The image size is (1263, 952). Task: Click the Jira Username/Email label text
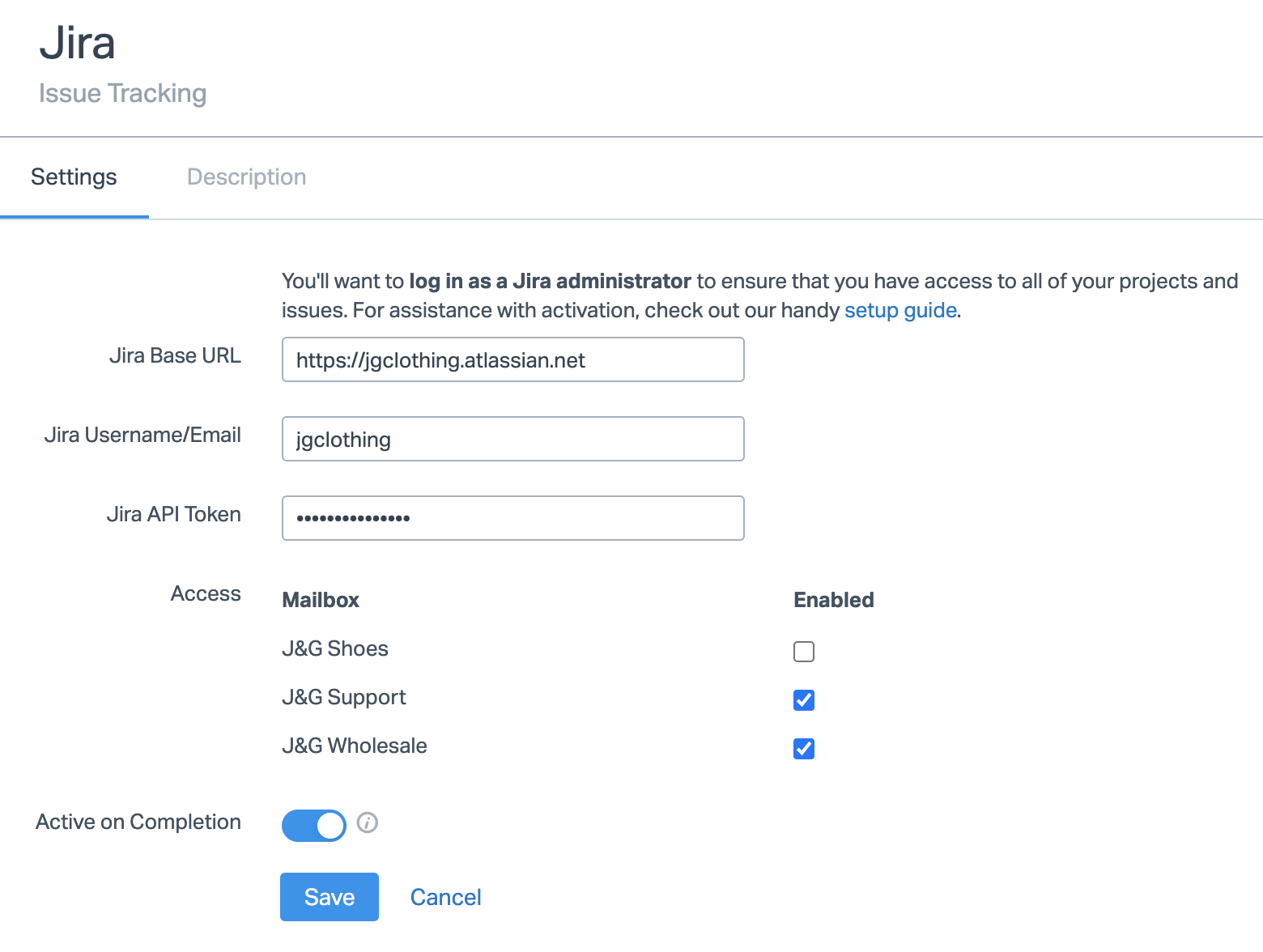(142, 436)
